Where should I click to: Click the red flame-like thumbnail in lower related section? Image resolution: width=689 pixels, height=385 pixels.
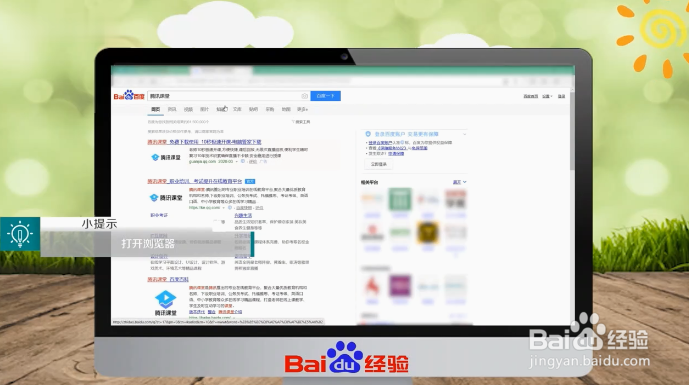point(372,286)
